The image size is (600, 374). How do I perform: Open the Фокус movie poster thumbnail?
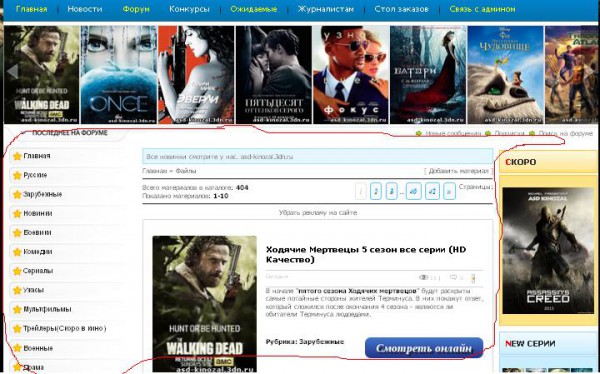click(x=351, y=75)
